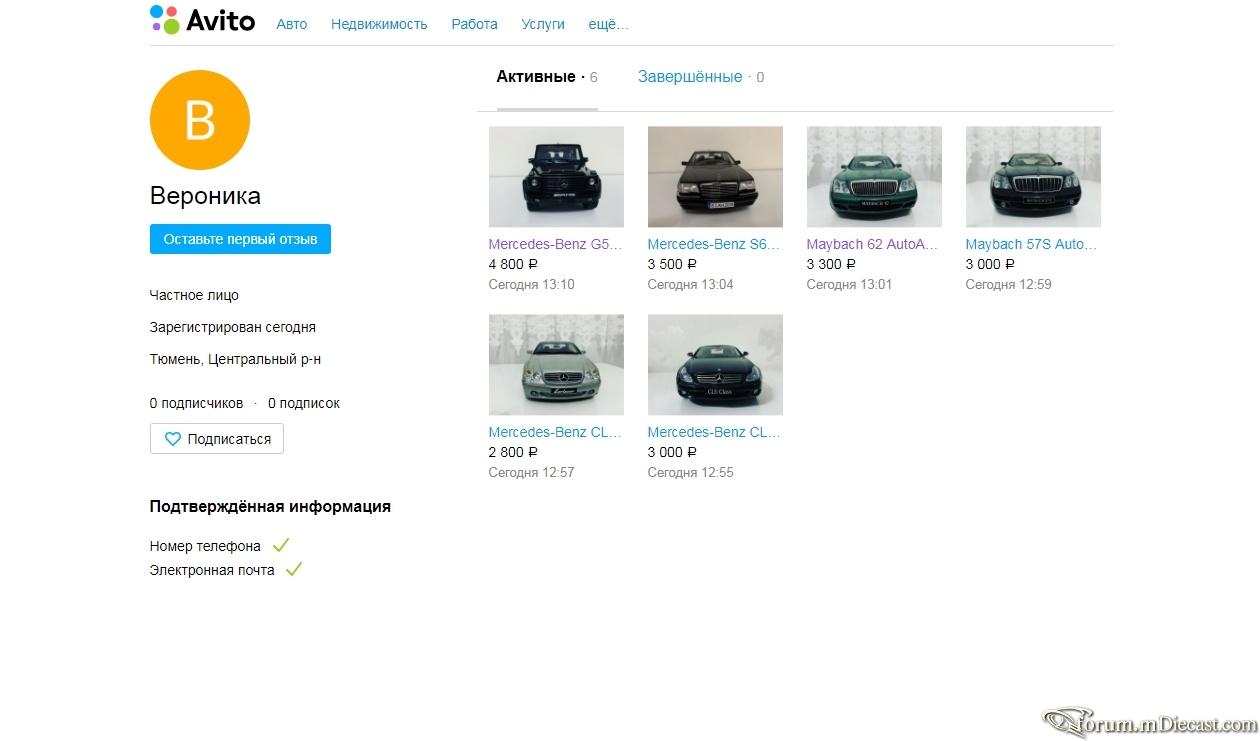This screenshot has height=741, width=1260.
Task: Click the Оставьте первый отзыв button
Action: pos(240,239)
